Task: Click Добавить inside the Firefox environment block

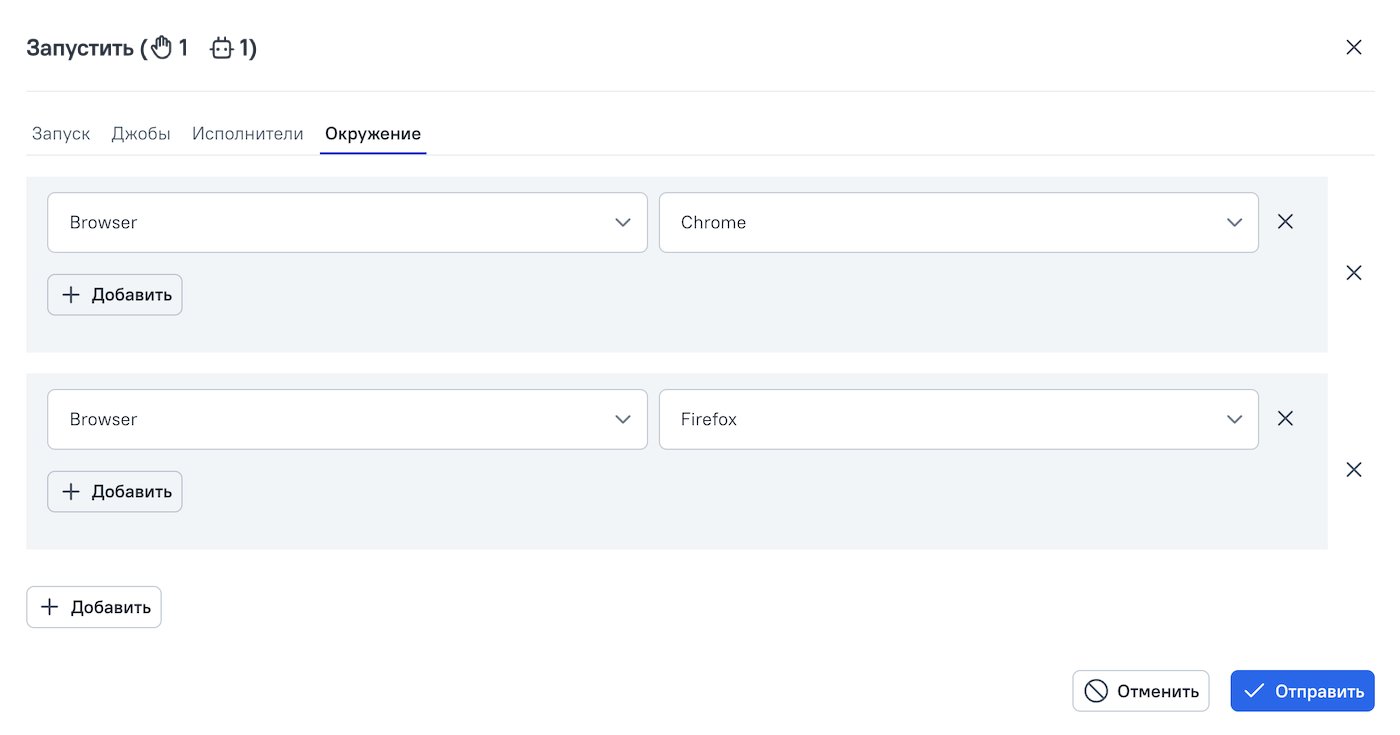Action: pyautogui.click(x=115, y=492)
